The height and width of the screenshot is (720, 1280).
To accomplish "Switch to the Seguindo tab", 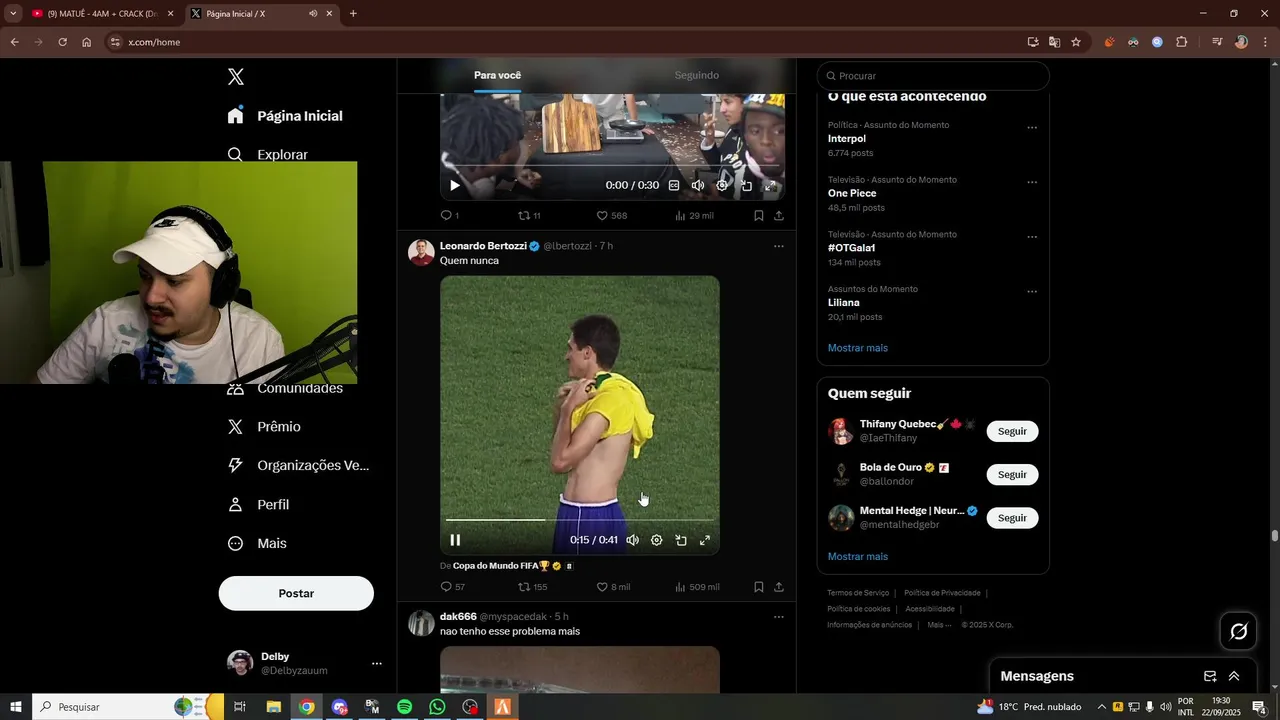I will (x=696, y=76).
